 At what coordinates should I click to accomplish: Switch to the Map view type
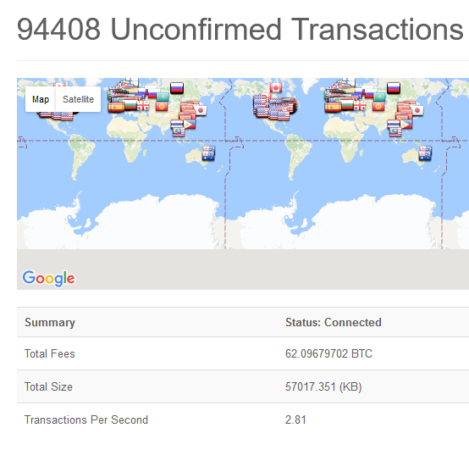coord(40,99)
